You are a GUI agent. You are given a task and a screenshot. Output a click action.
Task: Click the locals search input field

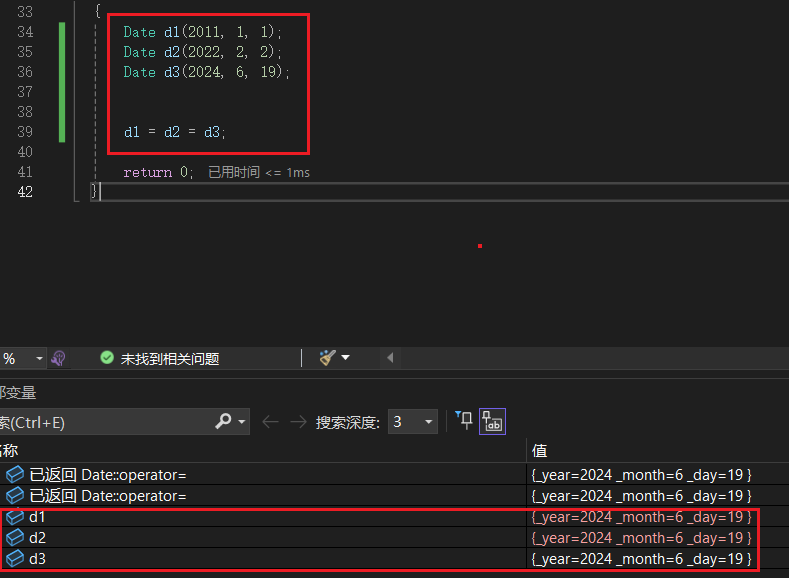[106, 422]
